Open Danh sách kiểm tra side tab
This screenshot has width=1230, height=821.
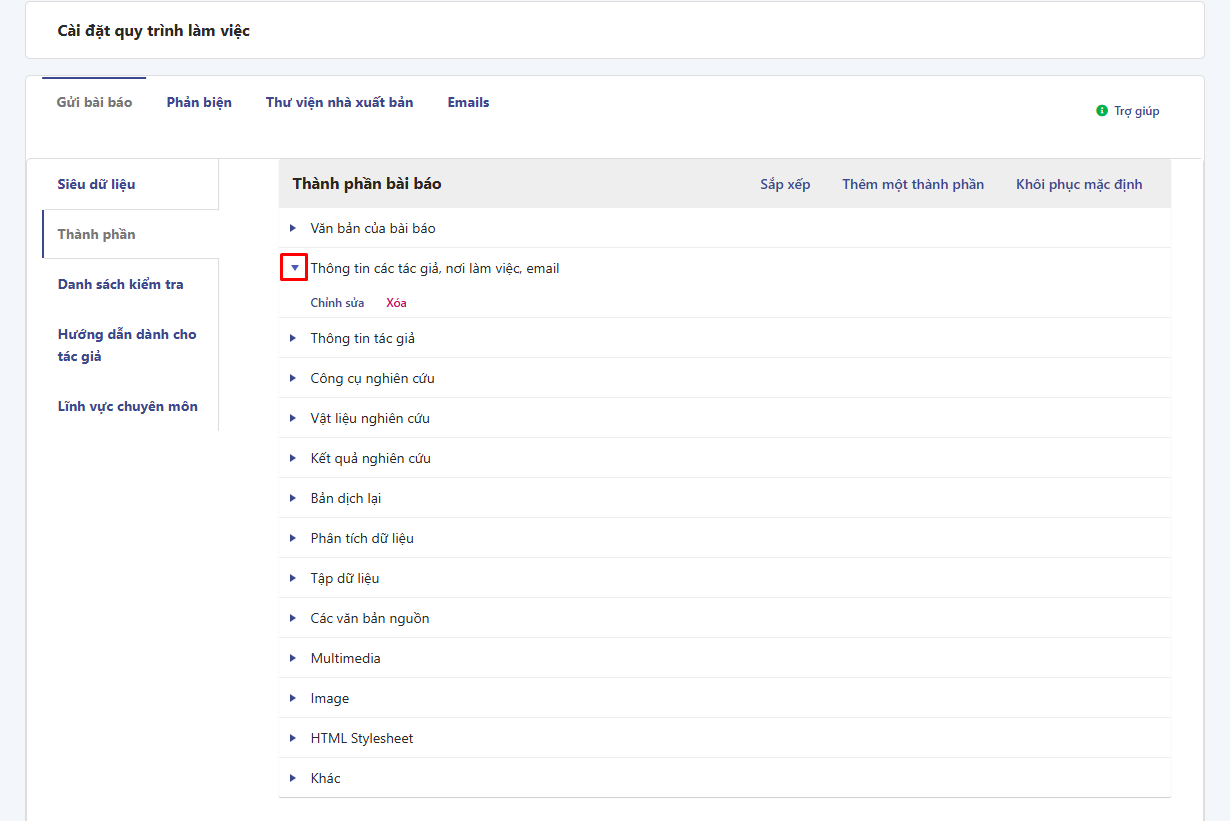[x=120, y=284]
